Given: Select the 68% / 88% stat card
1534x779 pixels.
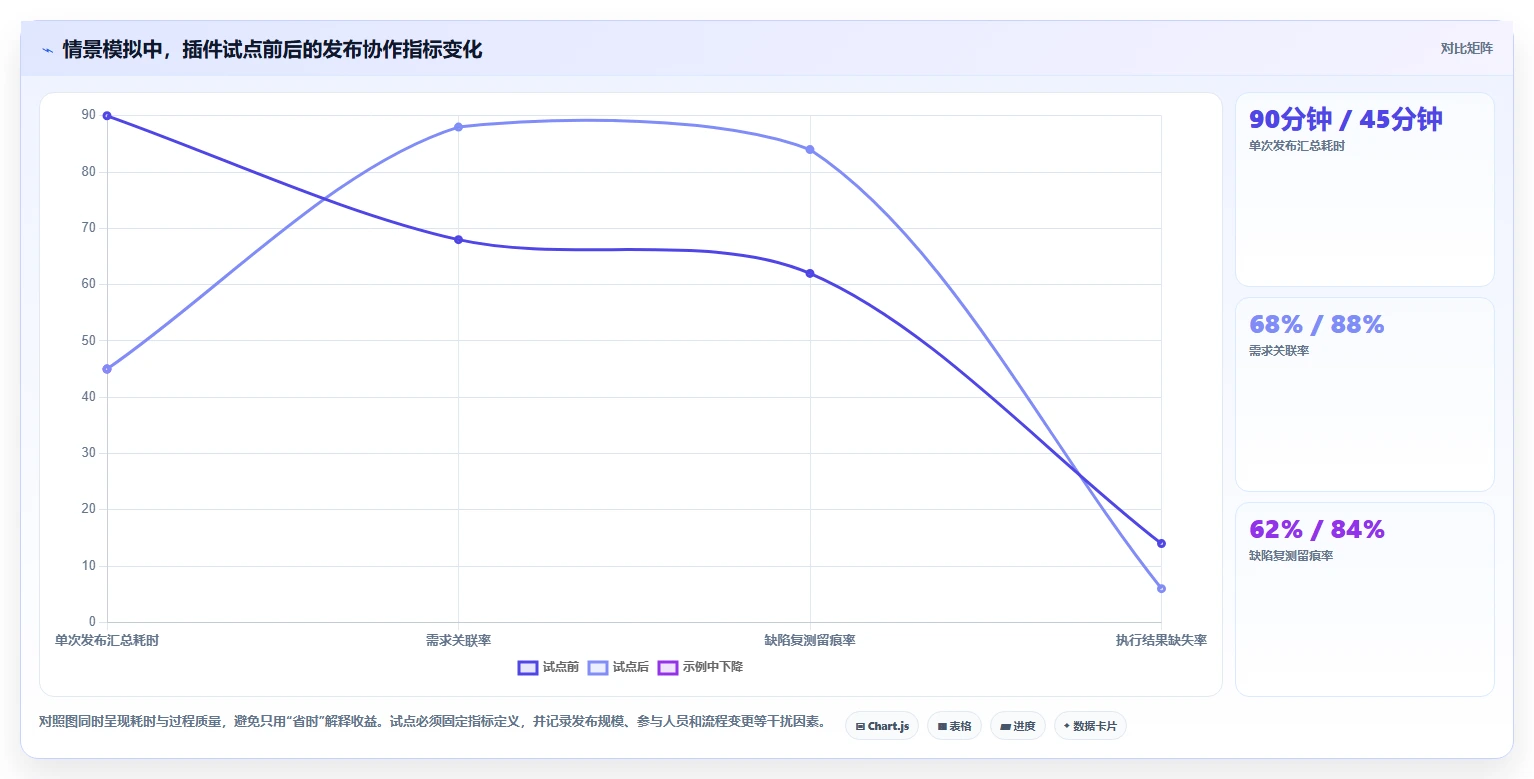Looking at the screenshot, I should (x=1365, y=395).
